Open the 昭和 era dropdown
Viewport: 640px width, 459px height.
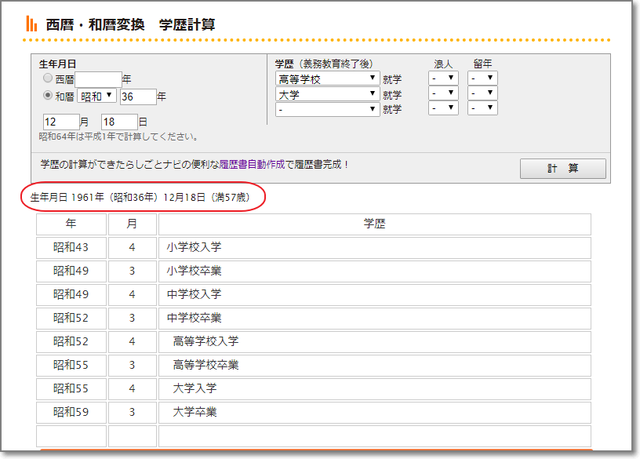(97, 96)
